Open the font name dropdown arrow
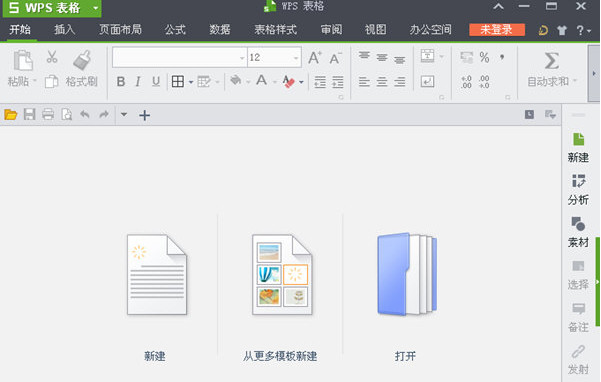 242,58
